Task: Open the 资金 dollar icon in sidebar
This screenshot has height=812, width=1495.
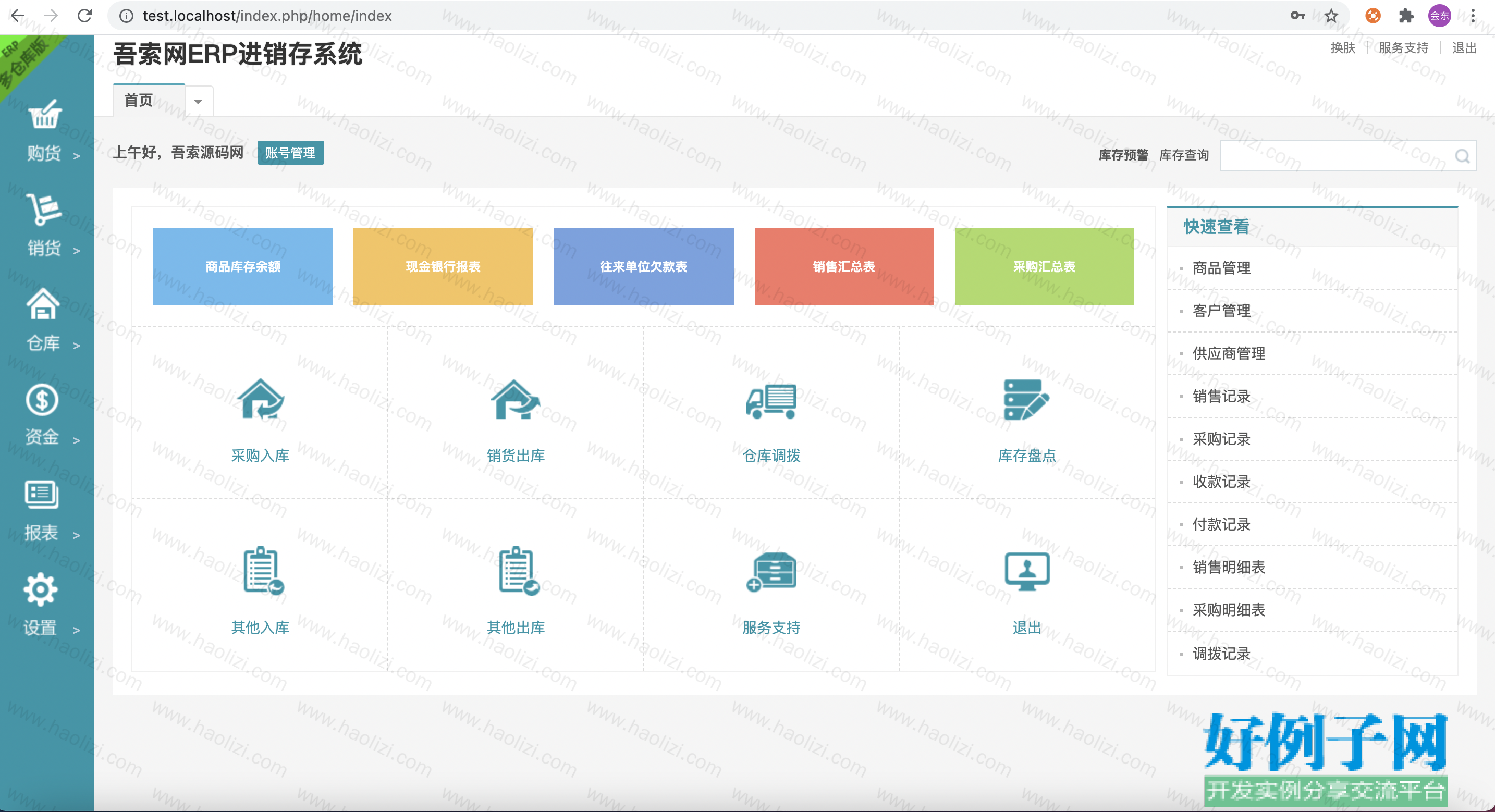Action: (42, 400)
